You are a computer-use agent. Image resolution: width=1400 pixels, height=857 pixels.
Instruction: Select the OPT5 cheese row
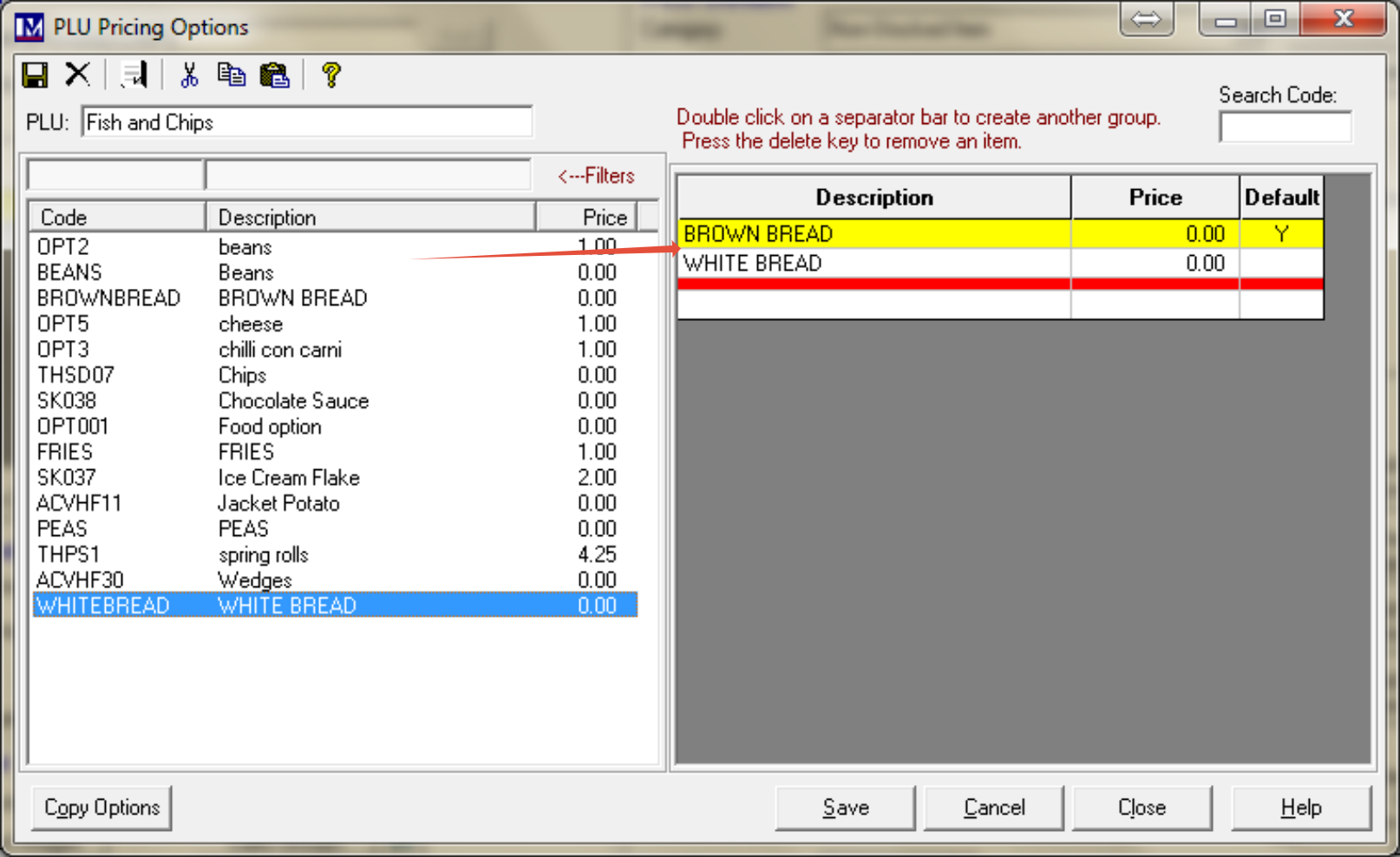[x=335, y=324]
